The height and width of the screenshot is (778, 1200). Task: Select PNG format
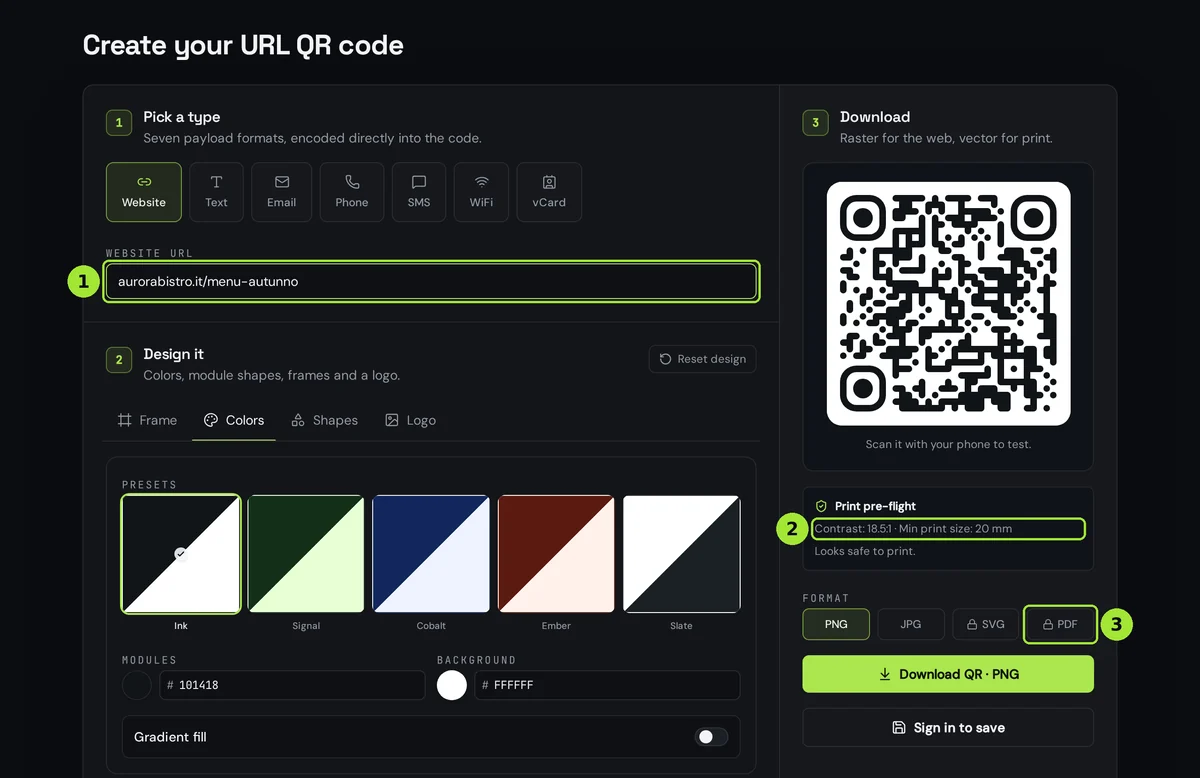pos(836,624)
